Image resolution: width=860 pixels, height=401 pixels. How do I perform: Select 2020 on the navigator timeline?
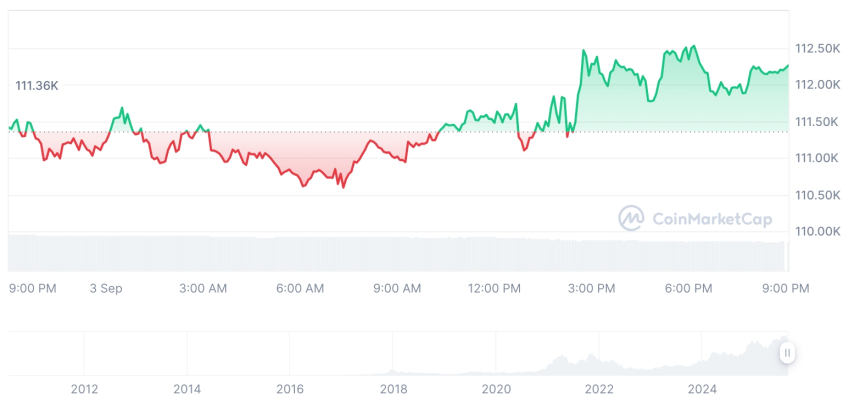tap(496, 388)
